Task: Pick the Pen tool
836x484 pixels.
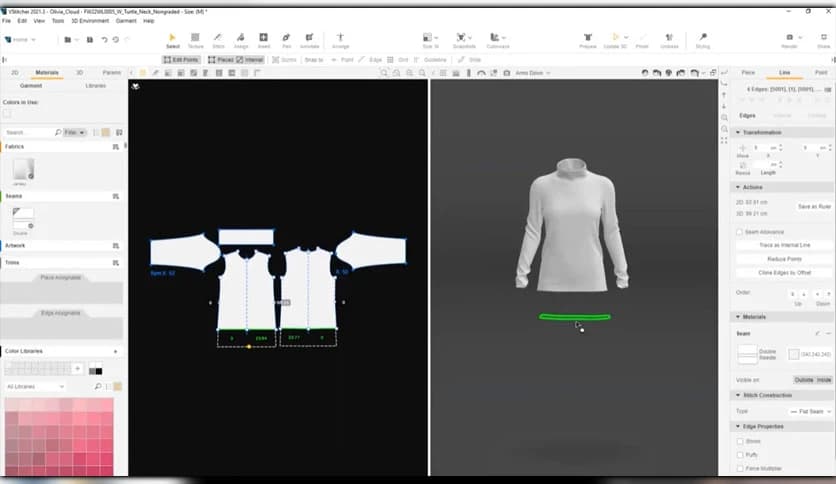Action: [287, 39]
